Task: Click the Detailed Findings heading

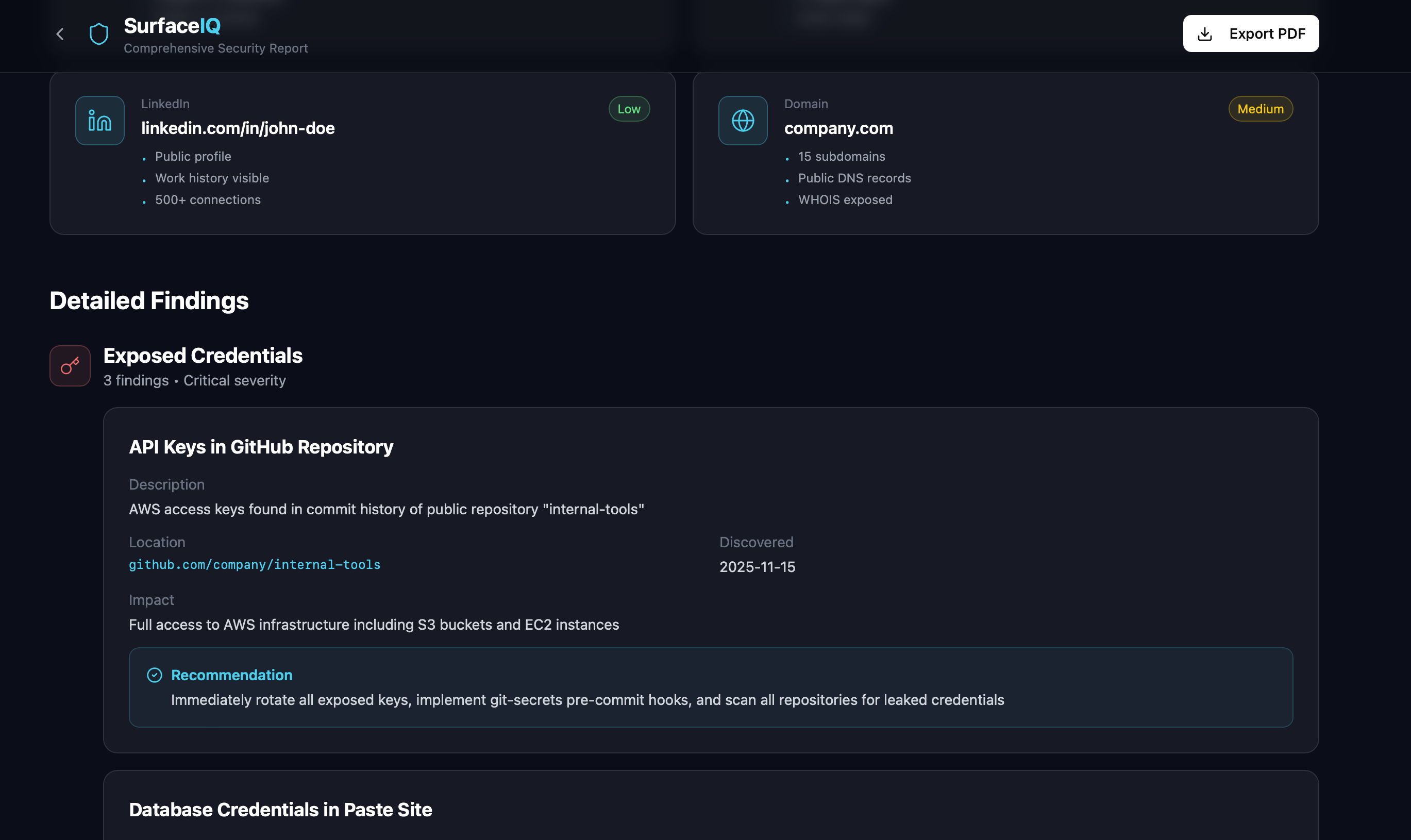Action: (149, 300)
